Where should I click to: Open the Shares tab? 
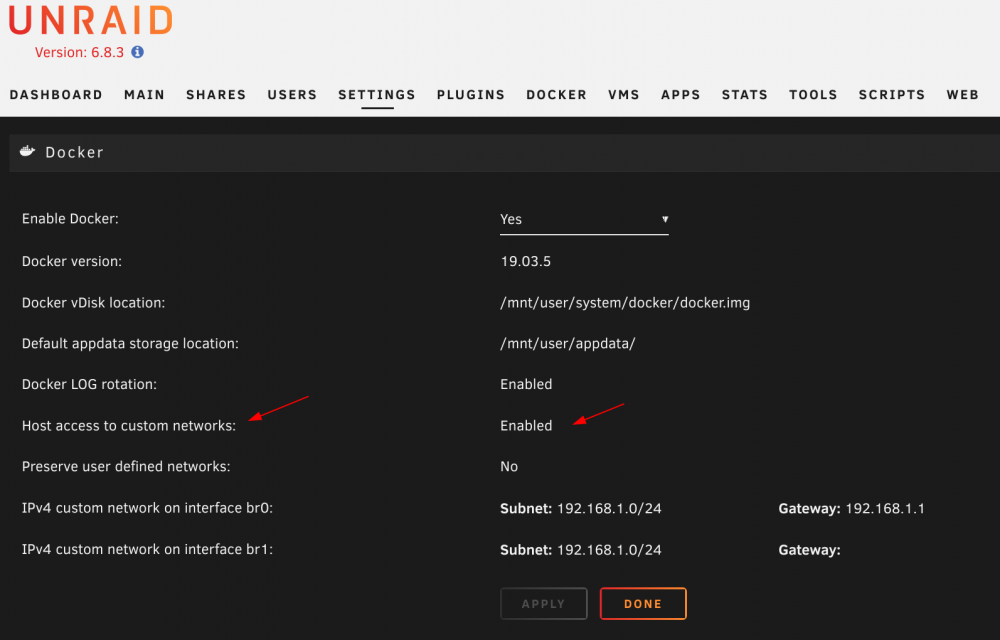[216, 95]
